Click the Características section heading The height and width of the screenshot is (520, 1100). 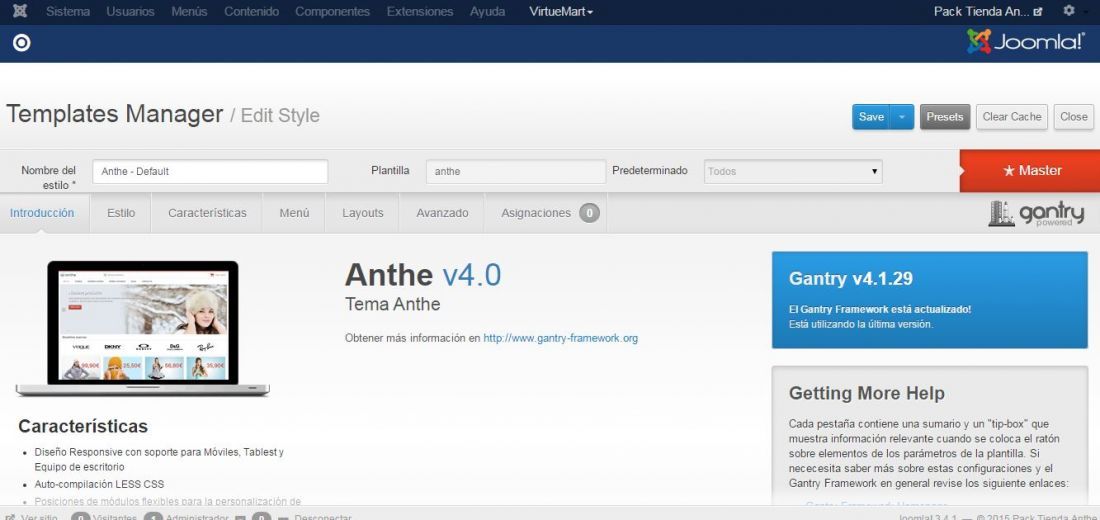(83, 426)
